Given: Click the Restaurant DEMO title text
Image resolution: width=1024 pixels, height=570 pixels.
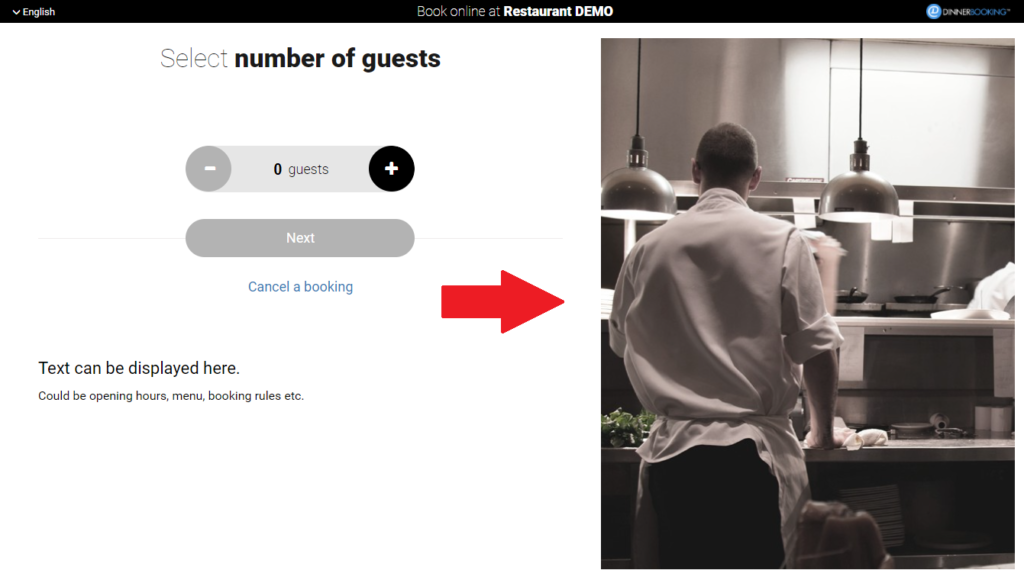Looking at the screenshot, I should (x=558, y=11).
